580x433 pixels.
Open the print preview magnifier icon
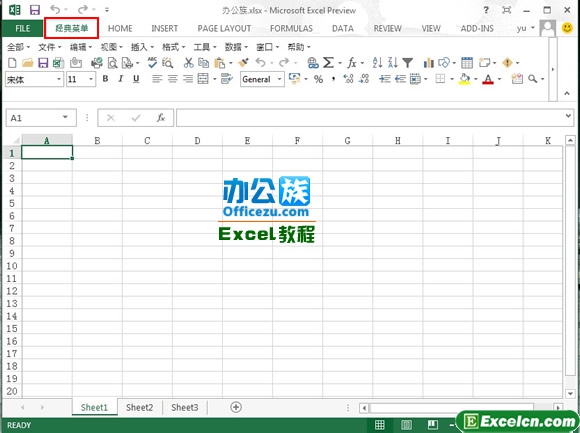tap(112, 63)
